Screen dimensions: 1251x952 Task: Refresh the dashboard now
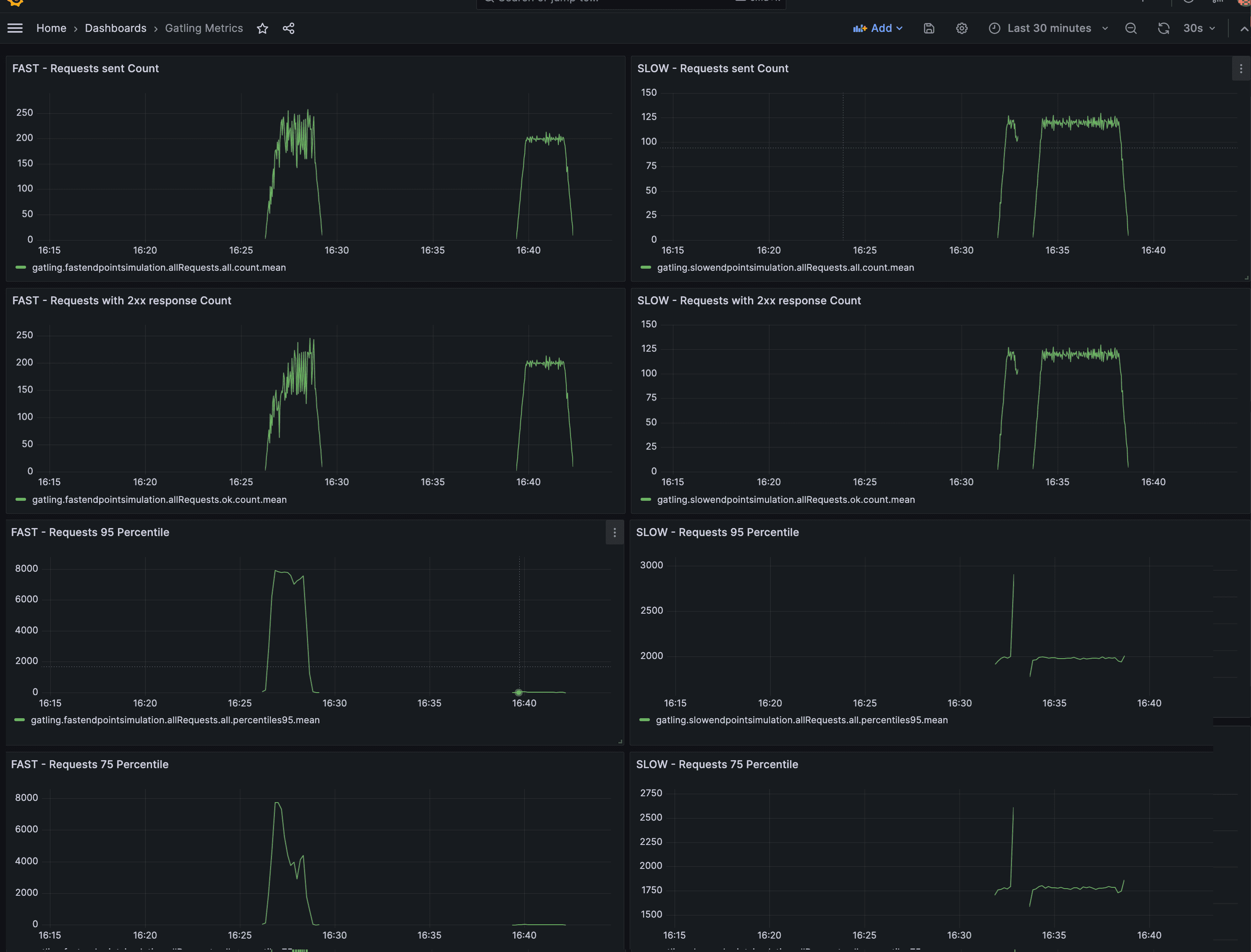point(1163,29)
